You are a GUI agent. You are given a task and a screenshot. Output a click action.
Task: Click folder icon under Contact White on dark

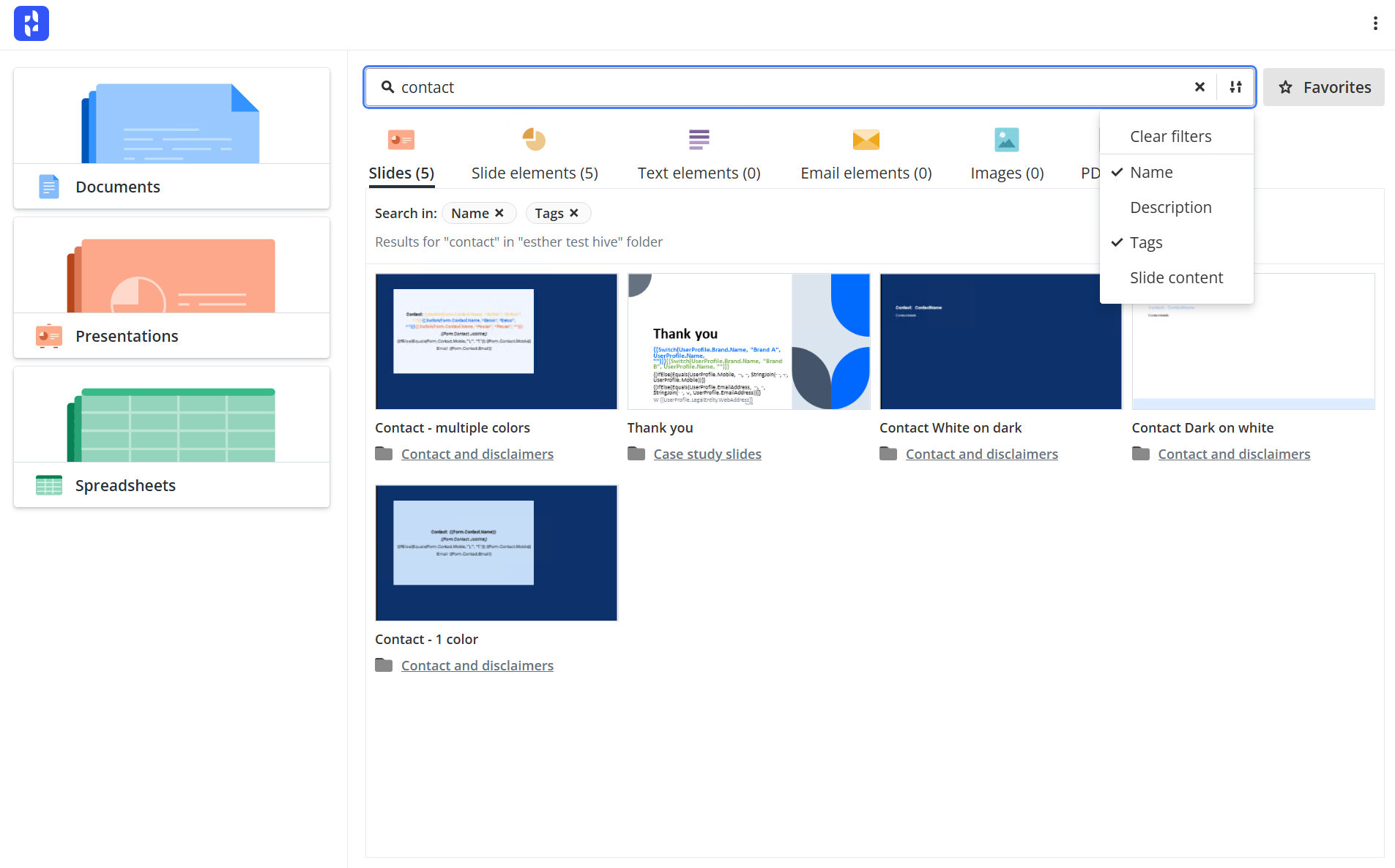tap(888, 454)
